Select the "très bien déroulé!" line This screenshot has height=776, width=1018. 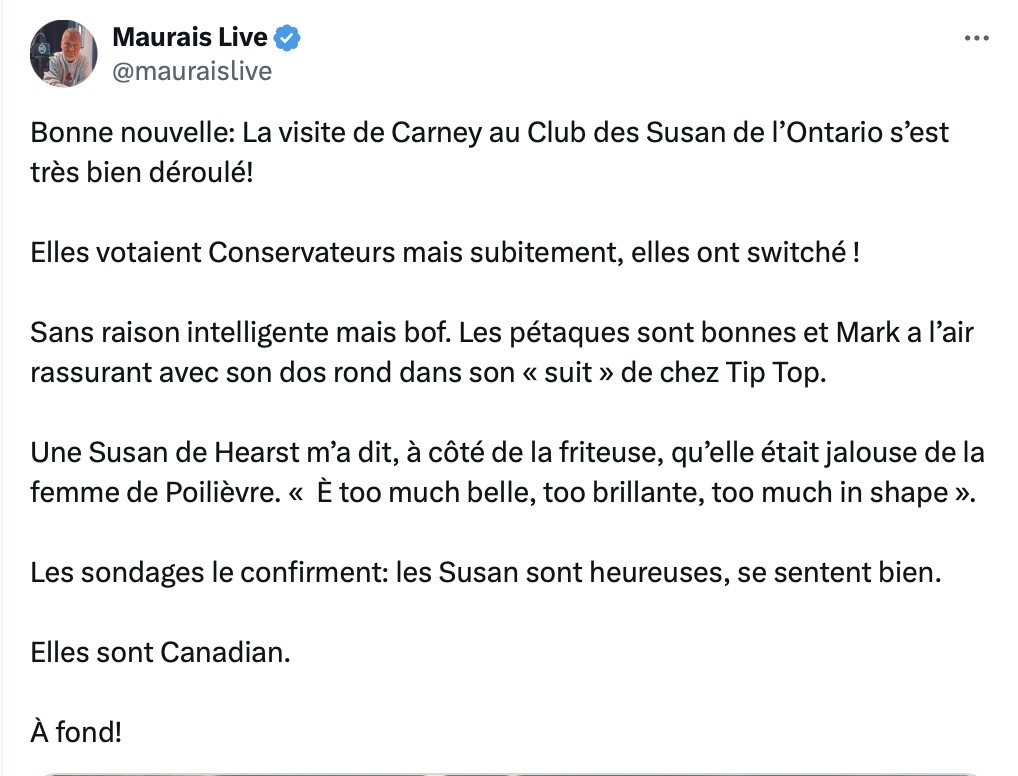[x=142, y=173]
